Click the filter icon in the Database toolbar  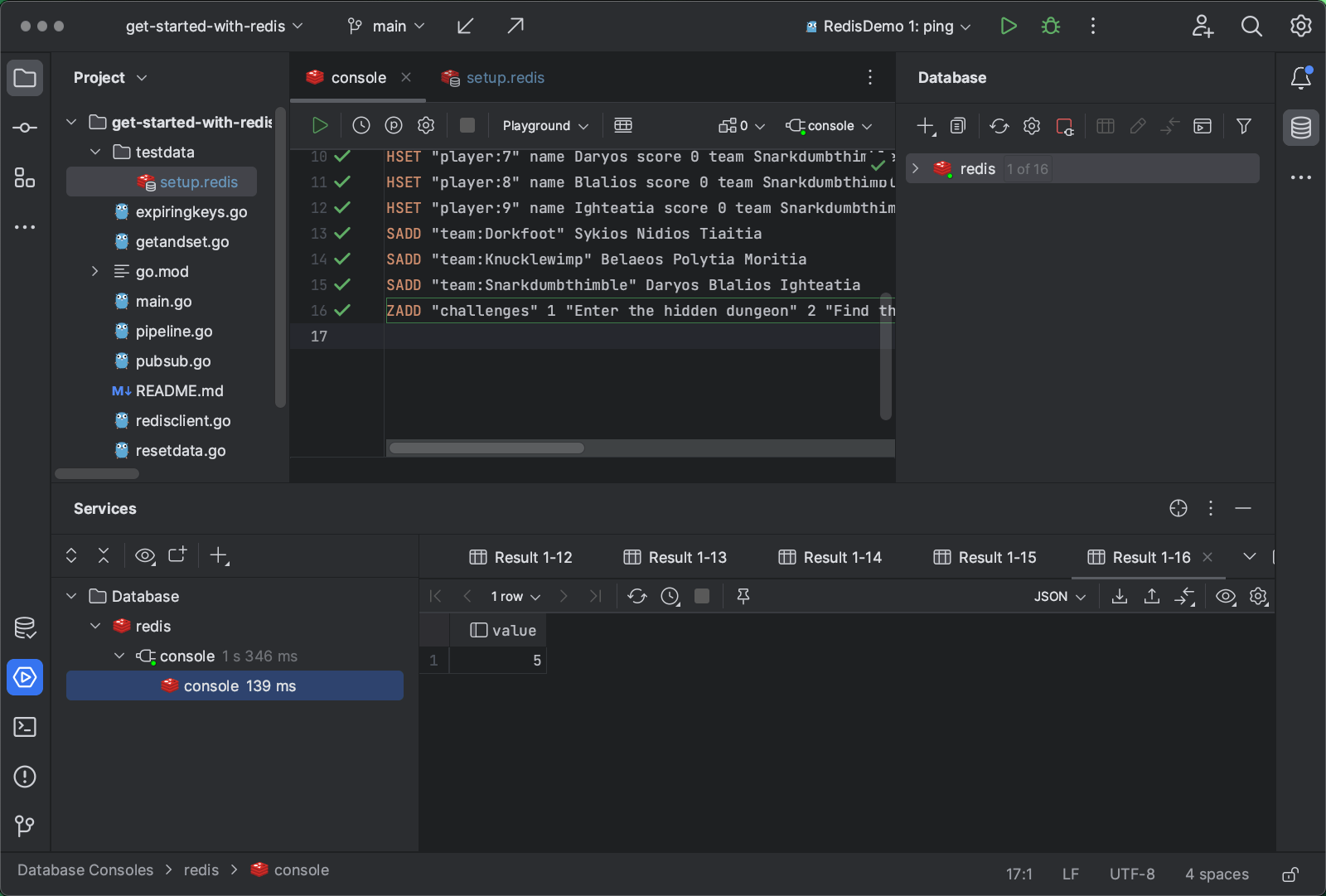click(x=1243, y=126)
